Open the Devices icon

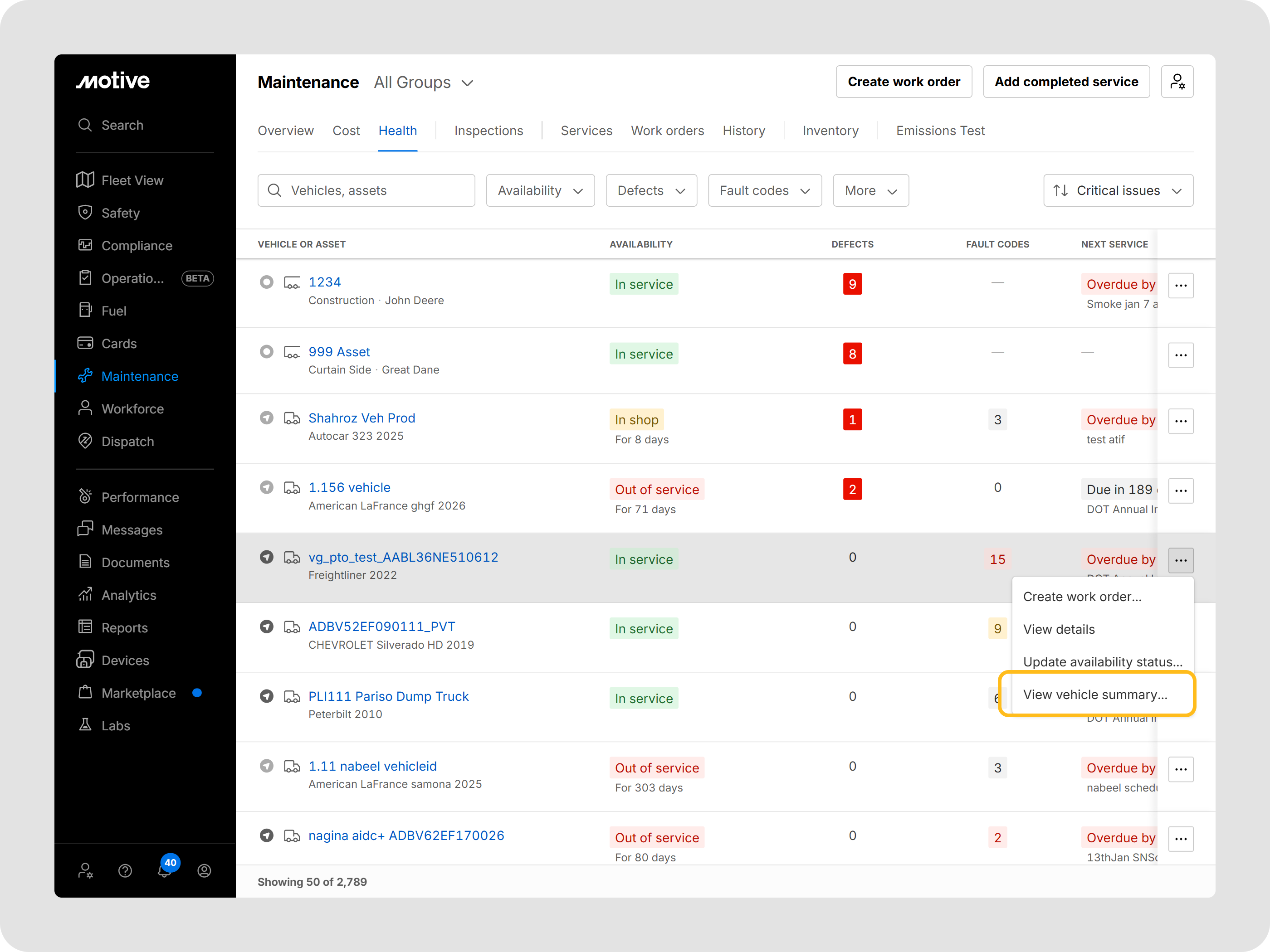pos(85,660)
